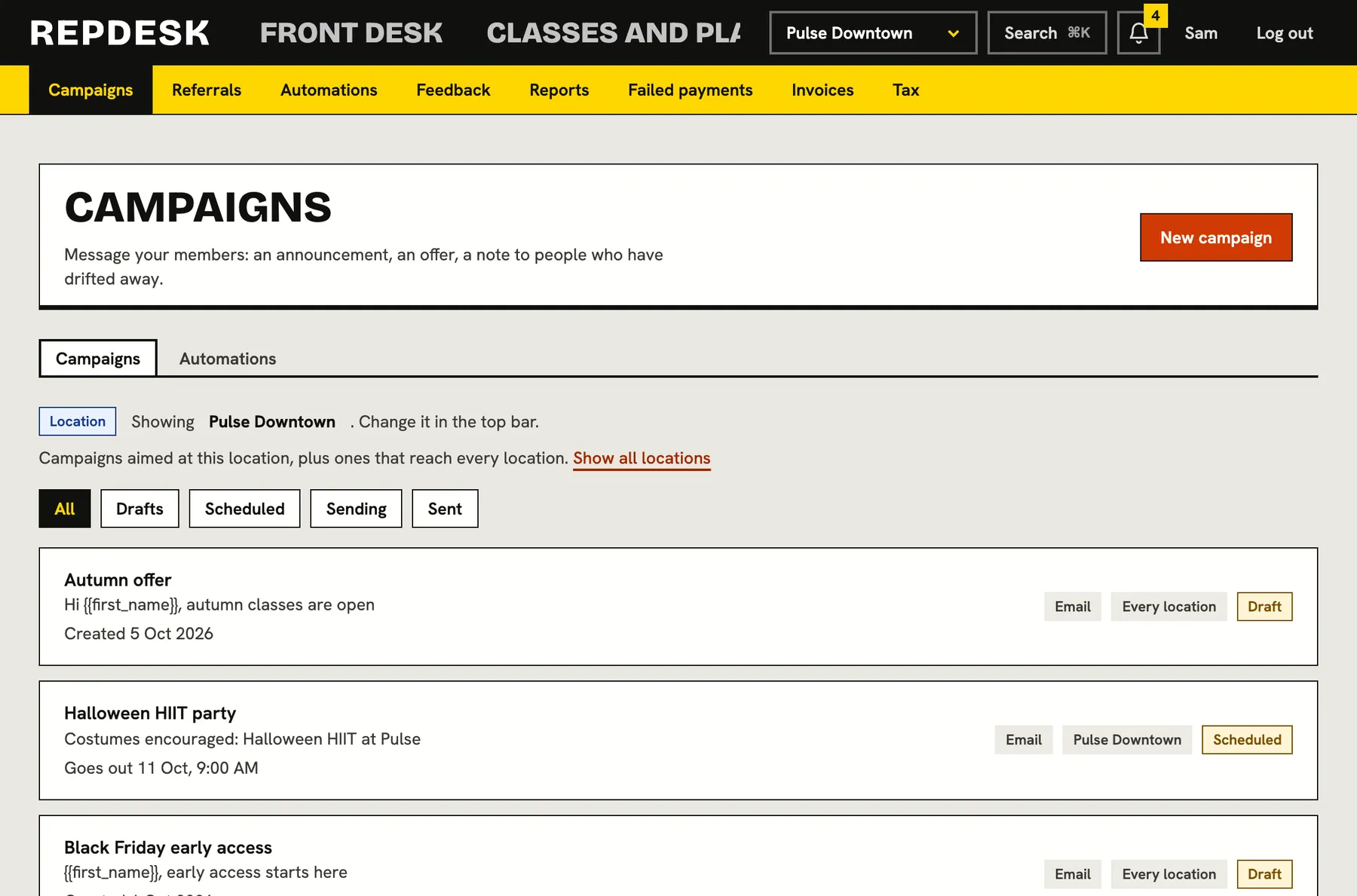The image size is (1357, 896).
Task: Open the Sam user profile
Action: click(1201, 33)
